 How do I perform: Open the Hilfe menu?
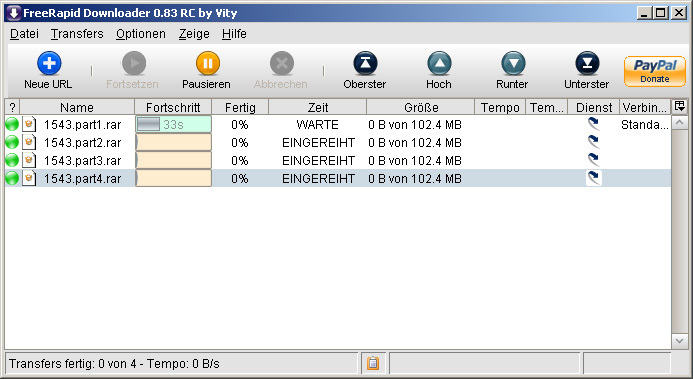pyautogui.click(x=234, y=34)
